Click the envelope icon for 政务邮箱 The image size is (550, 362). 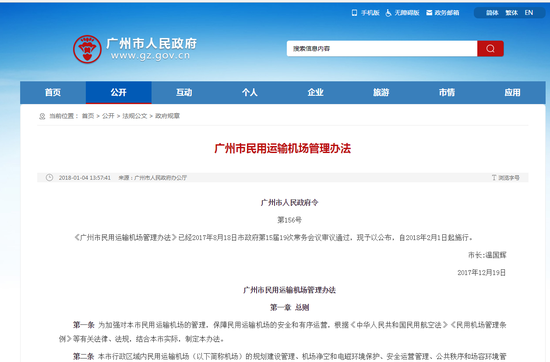coord(429,13)
